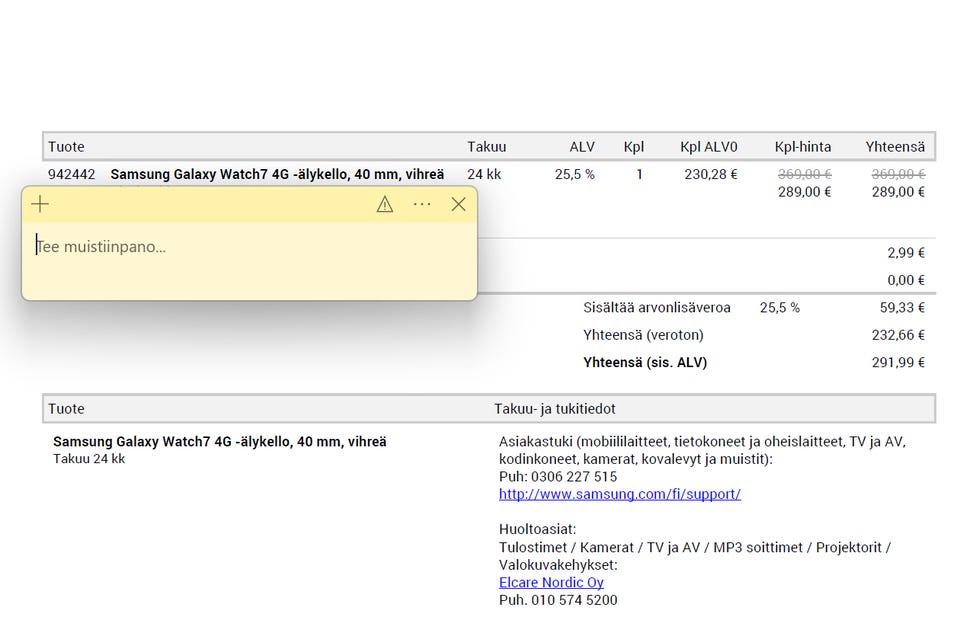The image size is (960, 617).
Task: Click 'Tuote' header in the lower table
Action: pyautogui.click(x=66, y=409)
